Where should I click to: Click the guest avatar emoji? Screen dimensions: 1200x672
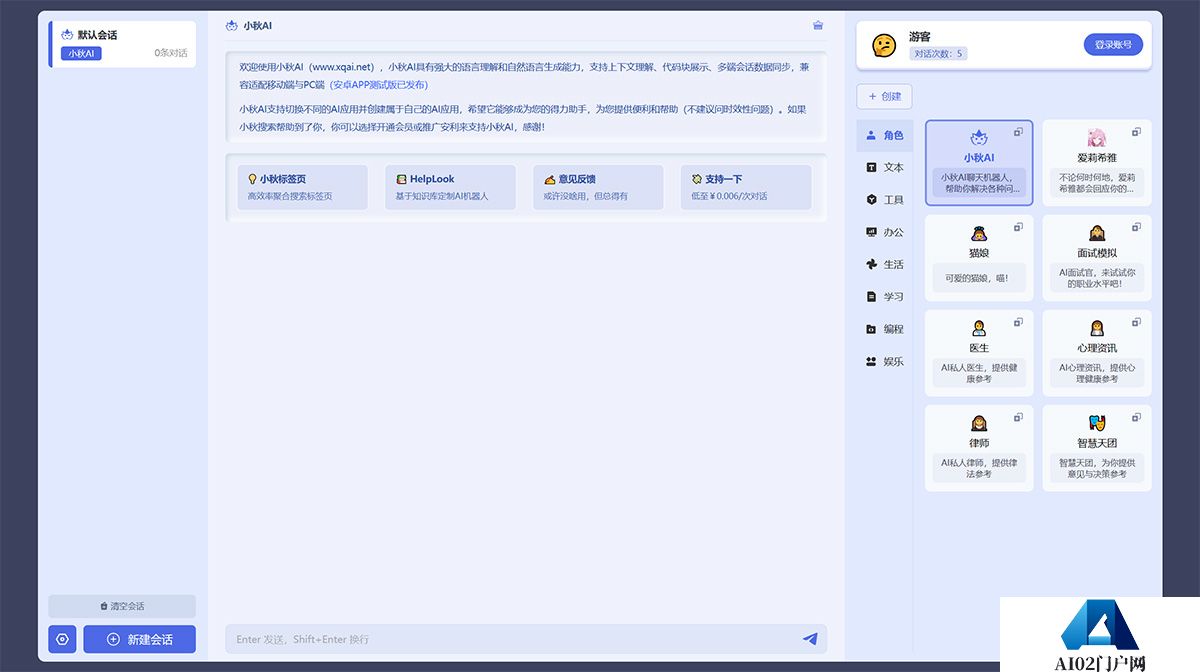(x=884, y=45)
